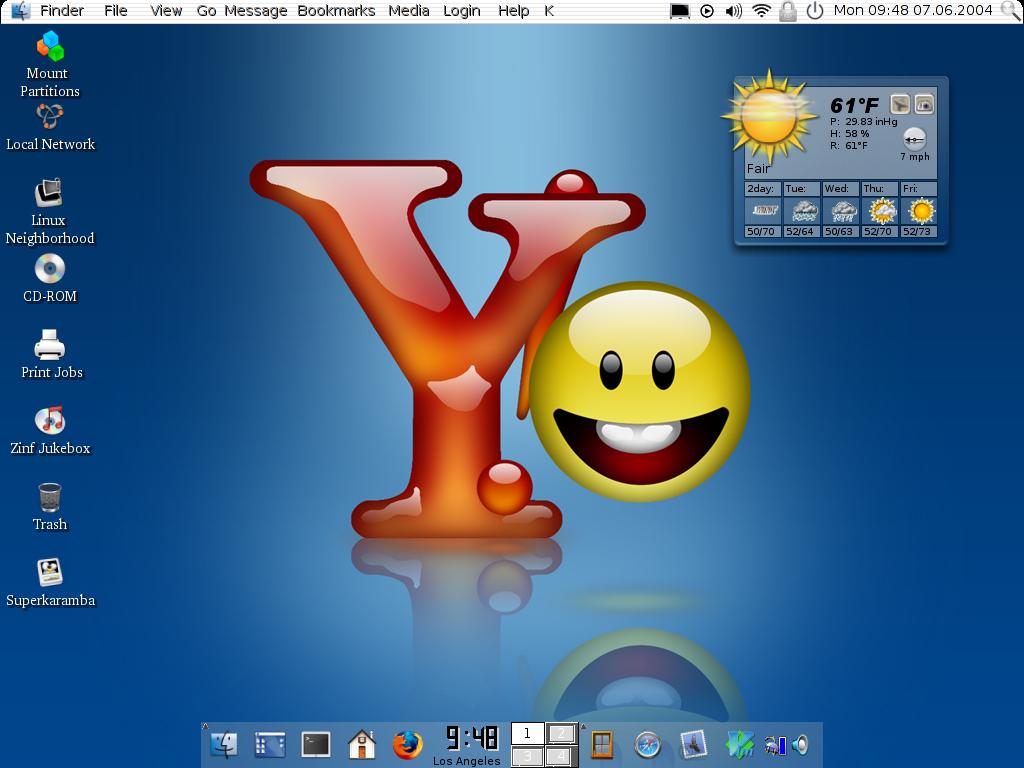The height and width of the screenshot is (768, 1024).
Task: Click the 'Fair' condition text
Action: pos(758,168)
